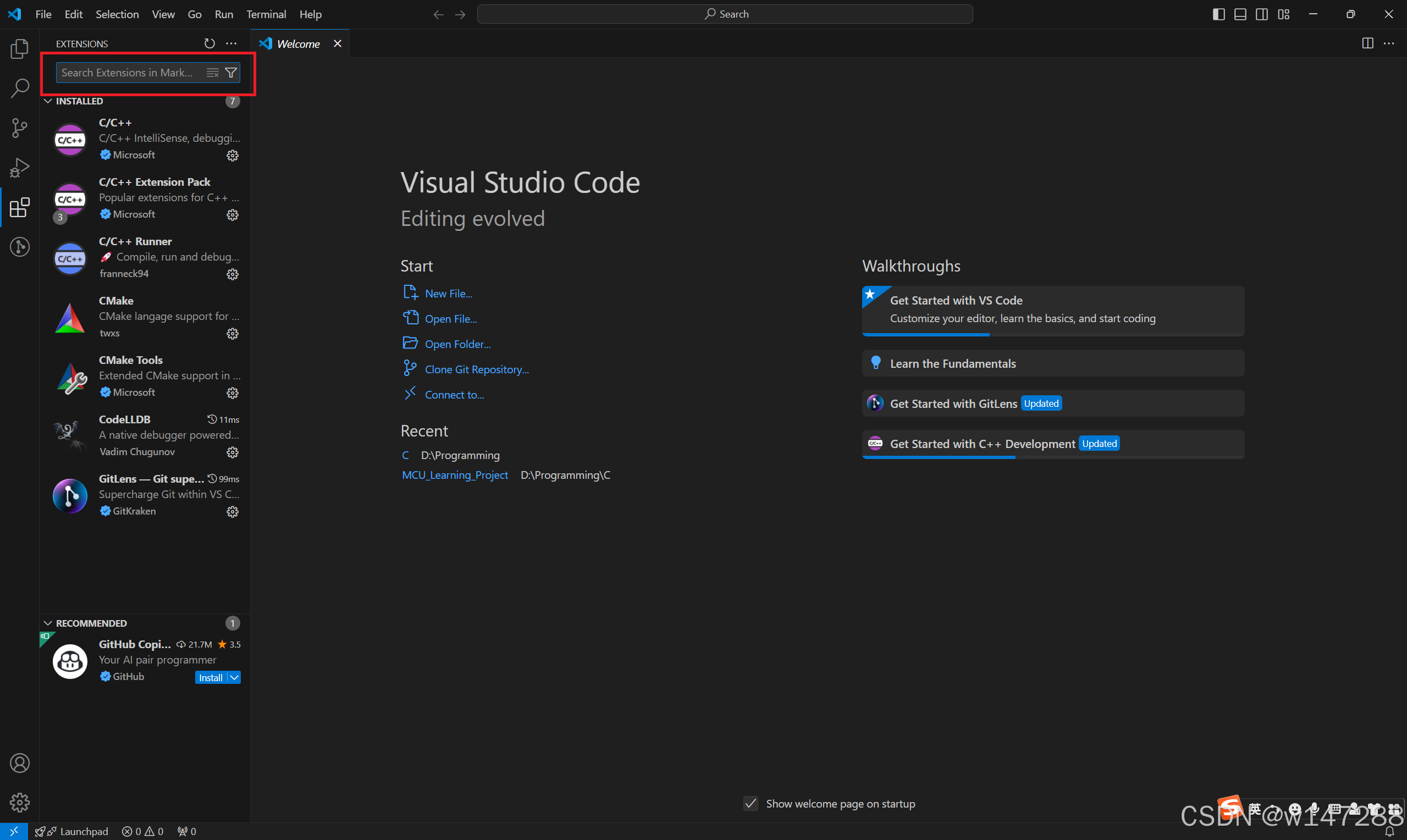
Task: Toggle Show welcome page on startup checkbox
Action: coord(751,803)
